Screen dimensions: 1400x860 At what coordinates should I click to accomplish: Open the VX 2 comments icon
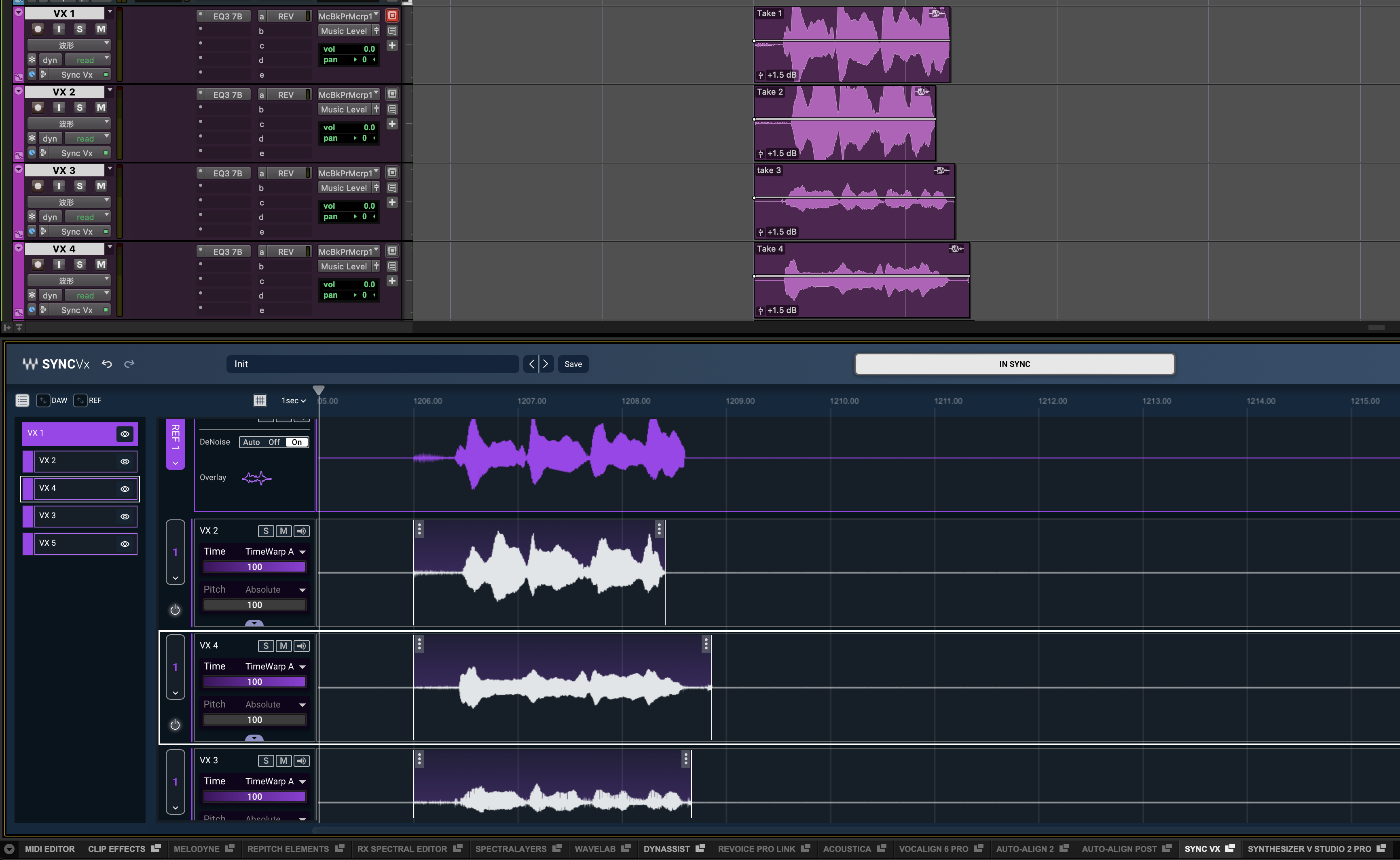pyautogui.click(x=392, y=109)
